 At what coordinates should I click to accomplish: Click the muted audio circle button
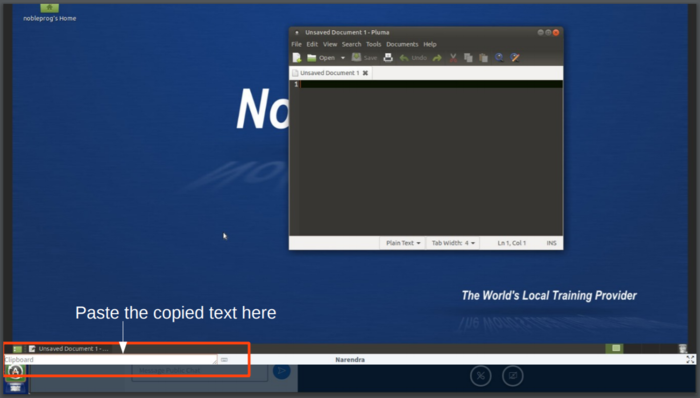[x=481, y=376]
